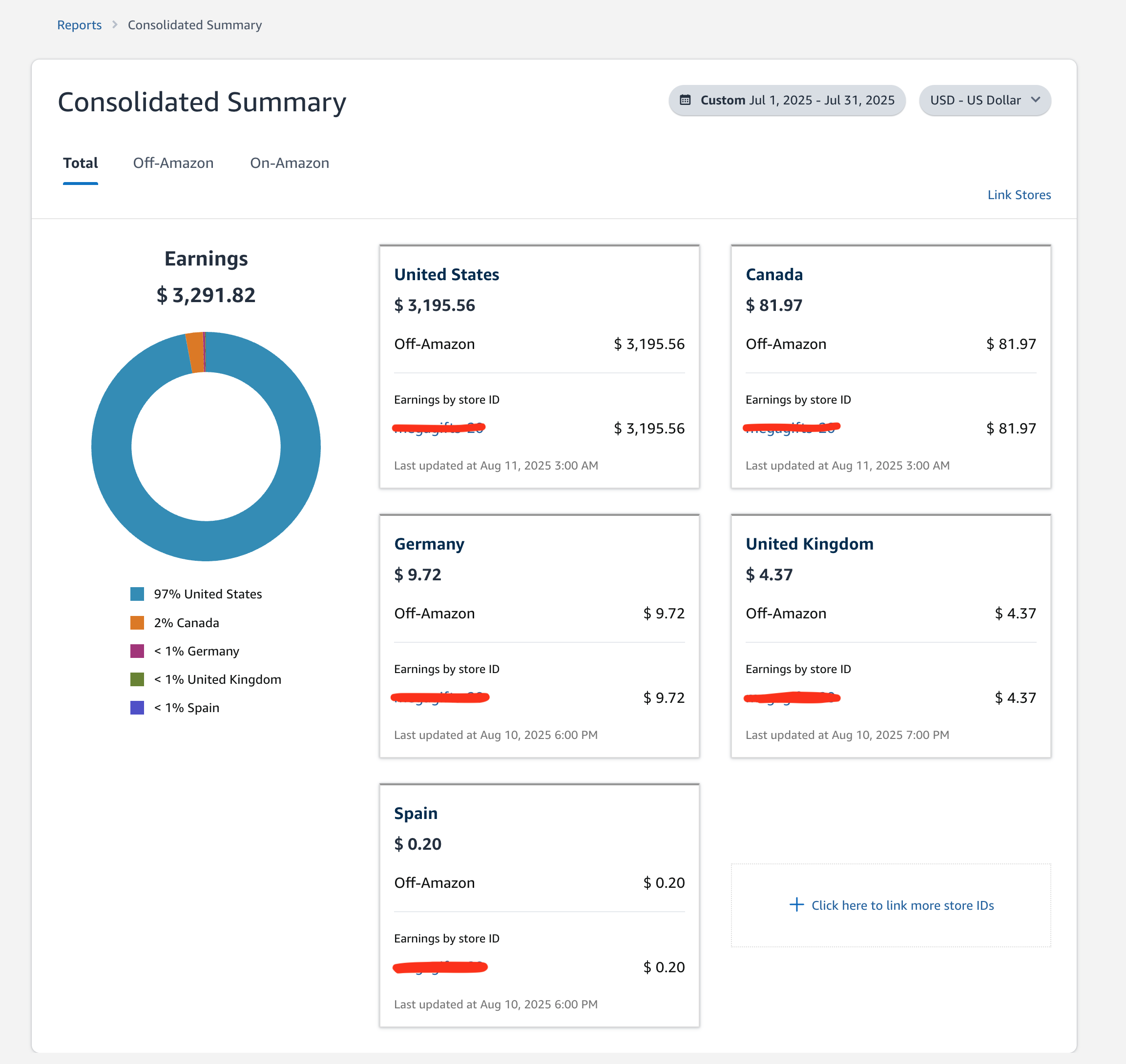Screen dimensions: 1126x1064
Task: Go back to Reports via breadcrumb
Action: tap(79, 25)
